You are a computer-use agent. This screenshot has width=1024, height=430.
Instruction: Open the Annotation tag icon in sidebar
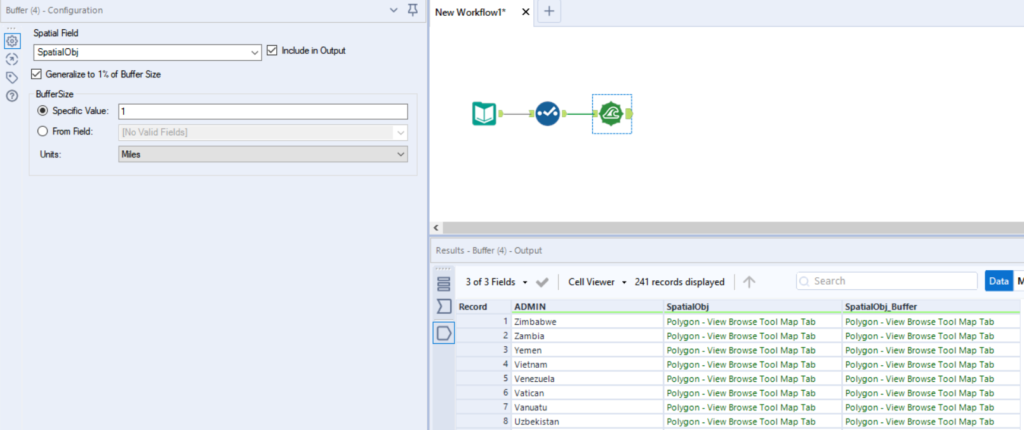coord(12,77)
